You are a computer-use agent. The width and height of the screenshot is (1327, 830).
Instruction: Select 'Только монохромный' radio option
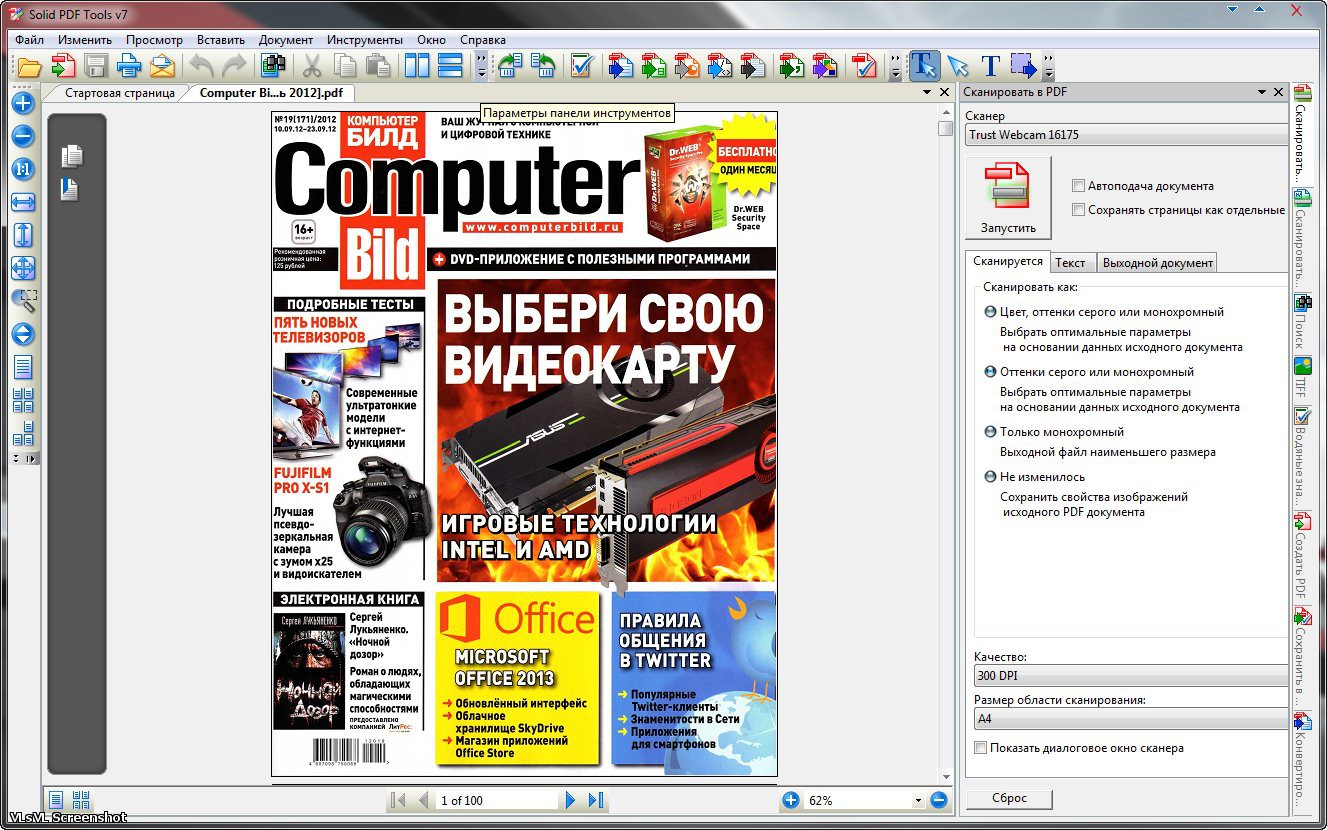click(990, 432)
